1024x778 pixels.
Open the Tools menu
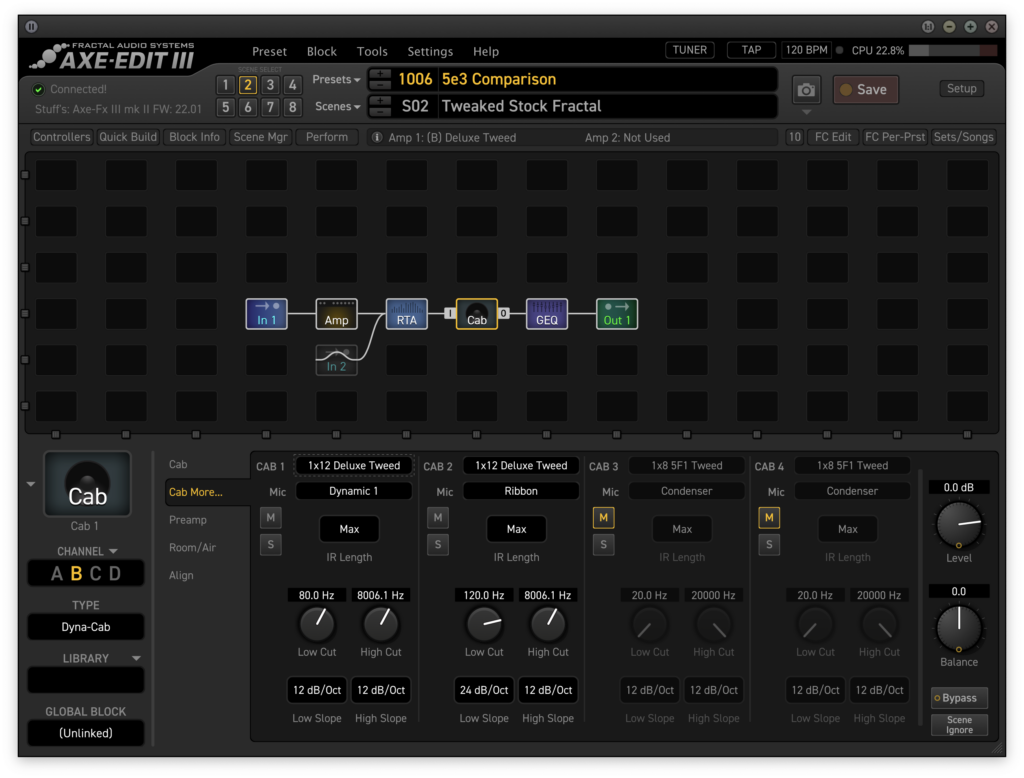click(x=372, y=52)
